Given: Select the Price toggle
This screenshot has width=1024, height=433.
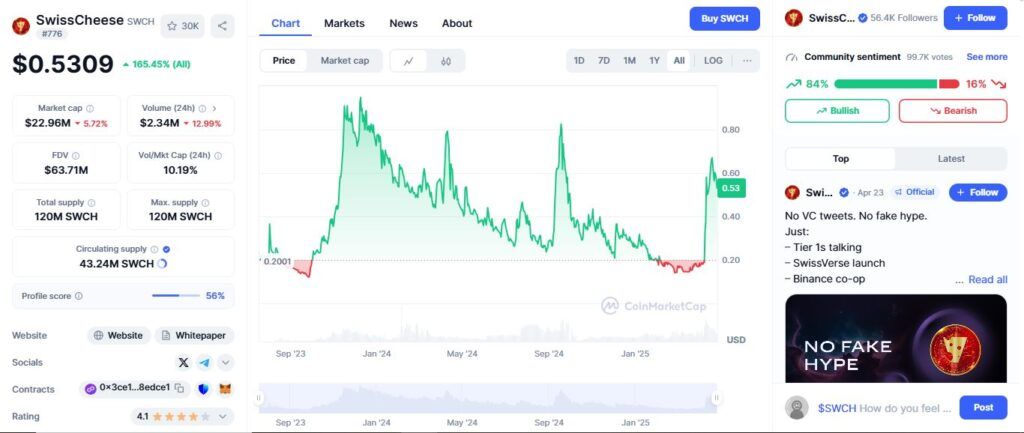Looking at the screenshot, I should (x=284, y=61).
